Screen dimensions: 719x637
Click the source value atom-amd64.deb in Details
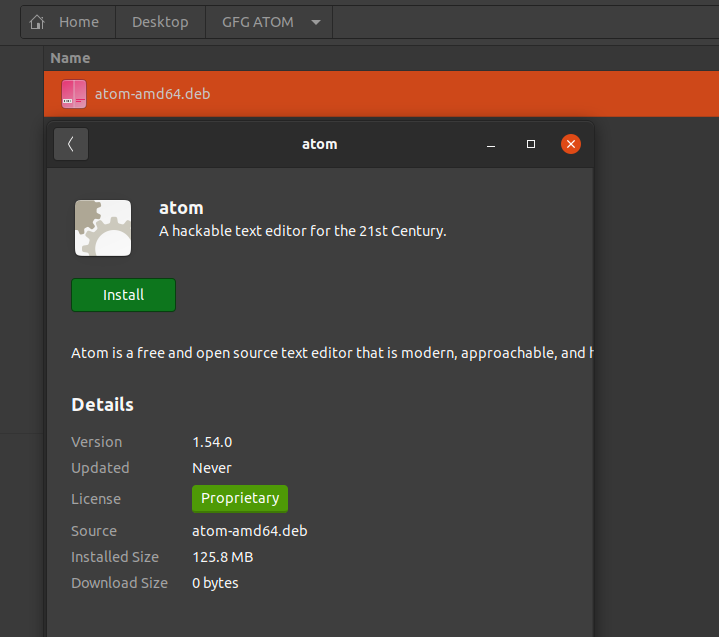click(249, 531)
